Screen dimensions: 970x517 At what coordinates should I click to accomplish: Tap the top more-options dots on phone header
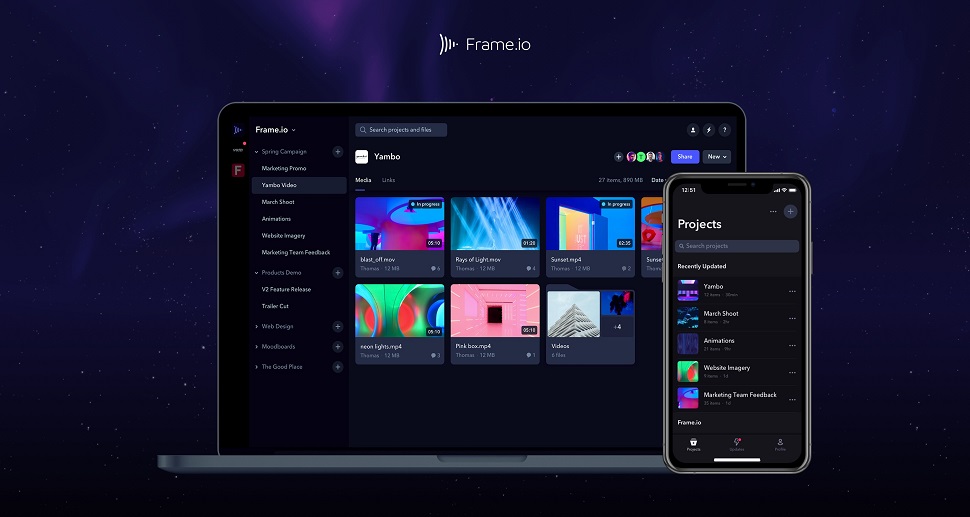tap(773, 212)
